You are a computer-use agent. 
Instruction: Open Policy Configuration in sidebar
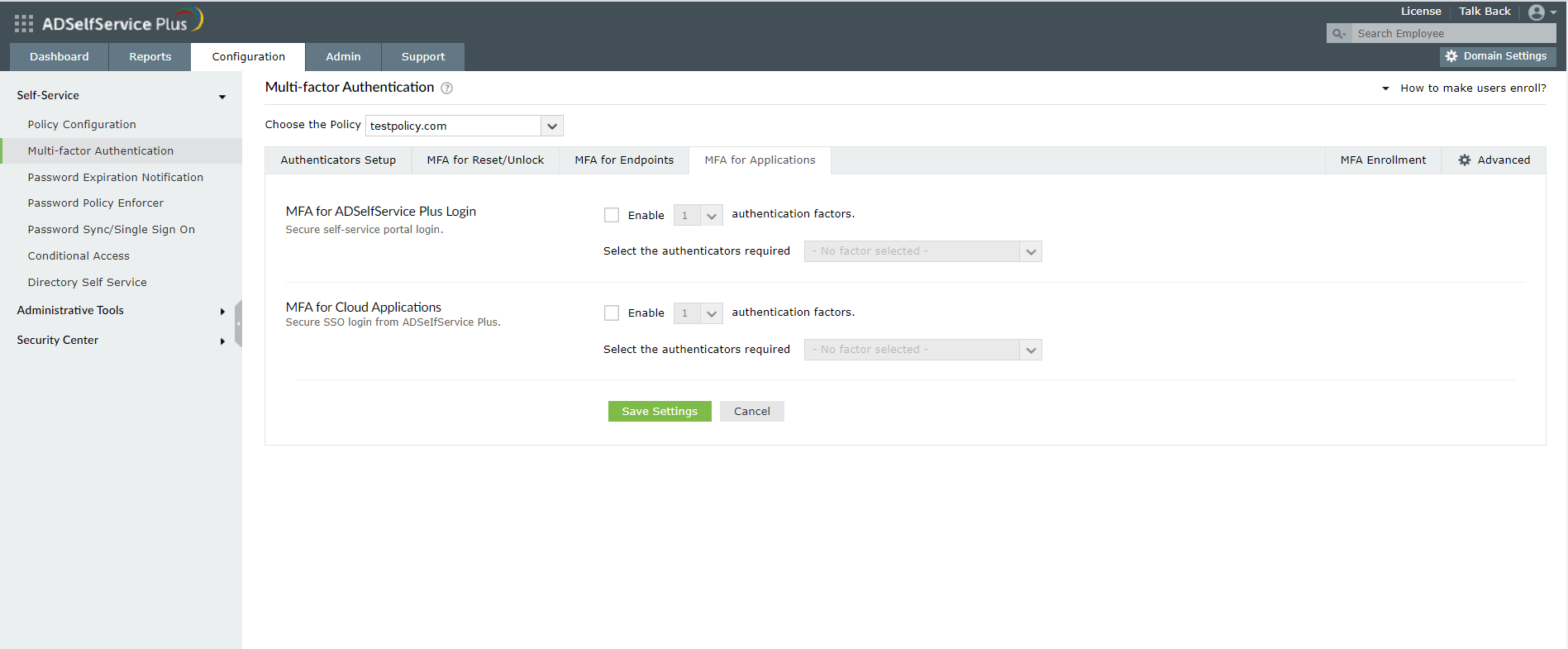[82, 125]
